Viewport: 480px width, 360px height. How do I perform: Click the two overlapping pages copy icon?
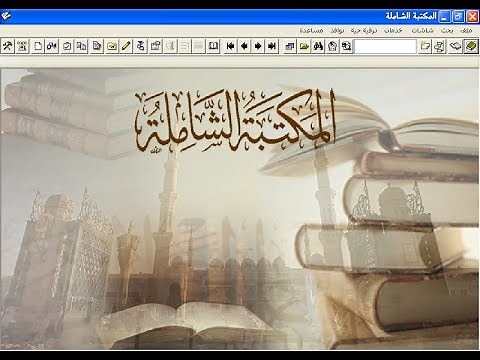[x=81, y=46]
